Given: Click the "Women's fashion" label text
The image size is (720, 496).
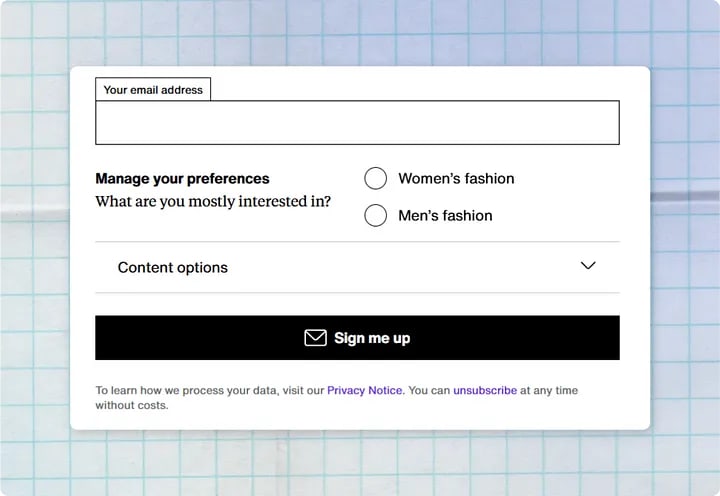Looking at the screenshot, I should pos(456,178).
